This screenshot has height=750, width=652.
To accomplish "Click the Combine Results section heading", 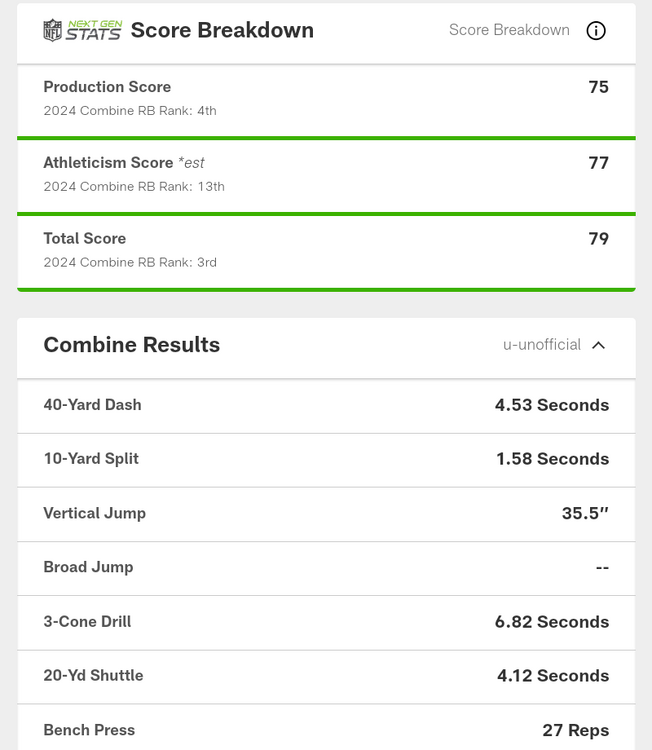I will (x=131, y=345).
